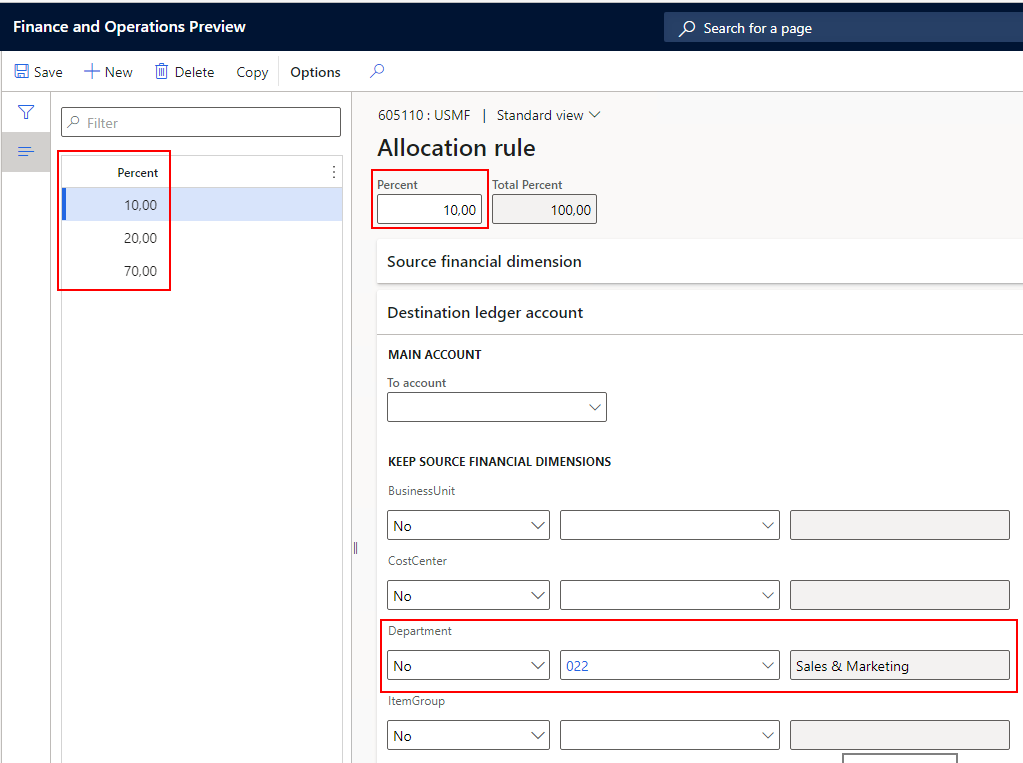Image resolution: width=1023 pixels, height=763 pixels.
Task: Select the 20,00 percent row
Action: click(140, 238)
